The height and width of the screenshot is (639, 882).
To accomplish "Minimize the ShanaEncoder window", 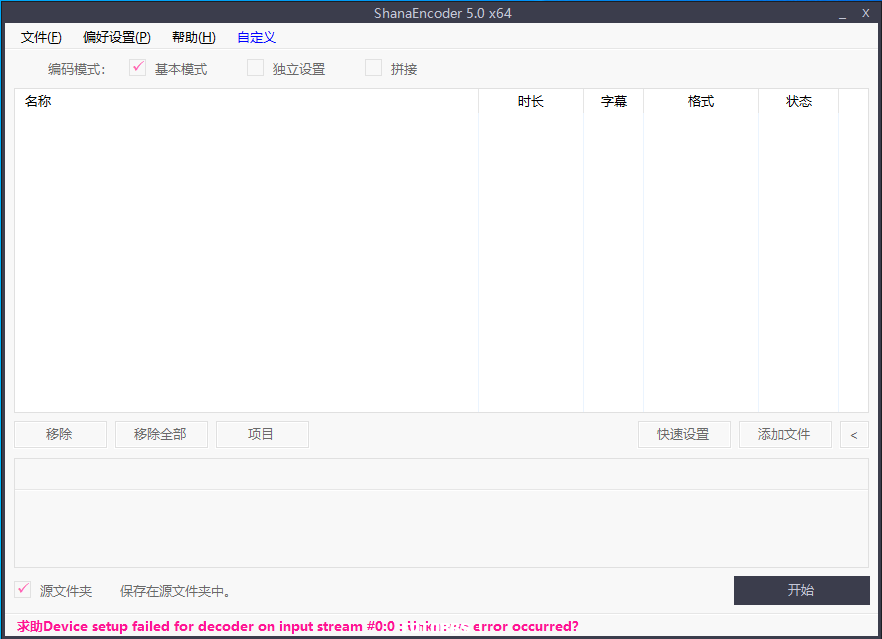I will tap(842, 14).
